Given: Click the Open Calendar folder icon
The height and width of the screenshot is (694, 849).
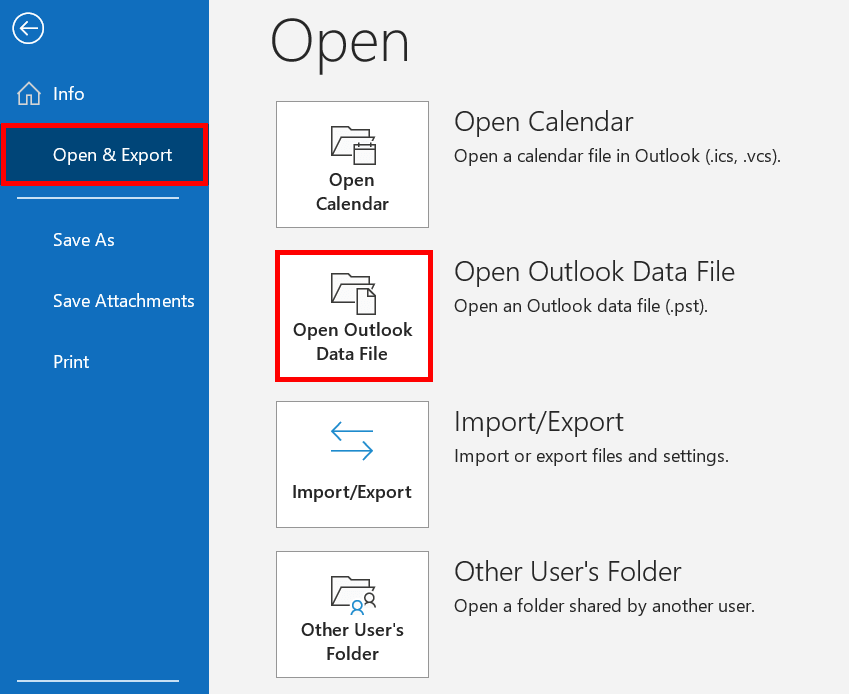Looking at the screenshot, I should [x=352, y=146].
